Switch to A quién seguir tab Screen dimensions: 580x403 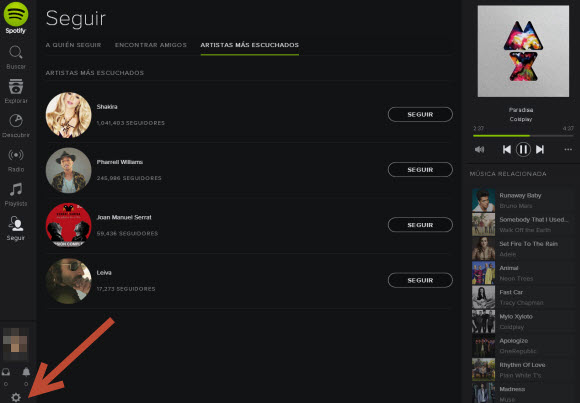(x=73, y=45)
